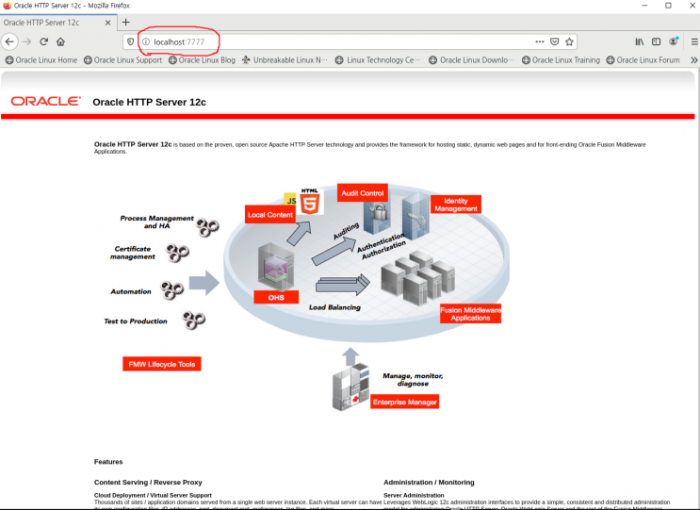The image size is (700, 510).
Task: Click the Oracle HTTP Server 12c page title
Action: pyautogui.click(x=149, y=102)
